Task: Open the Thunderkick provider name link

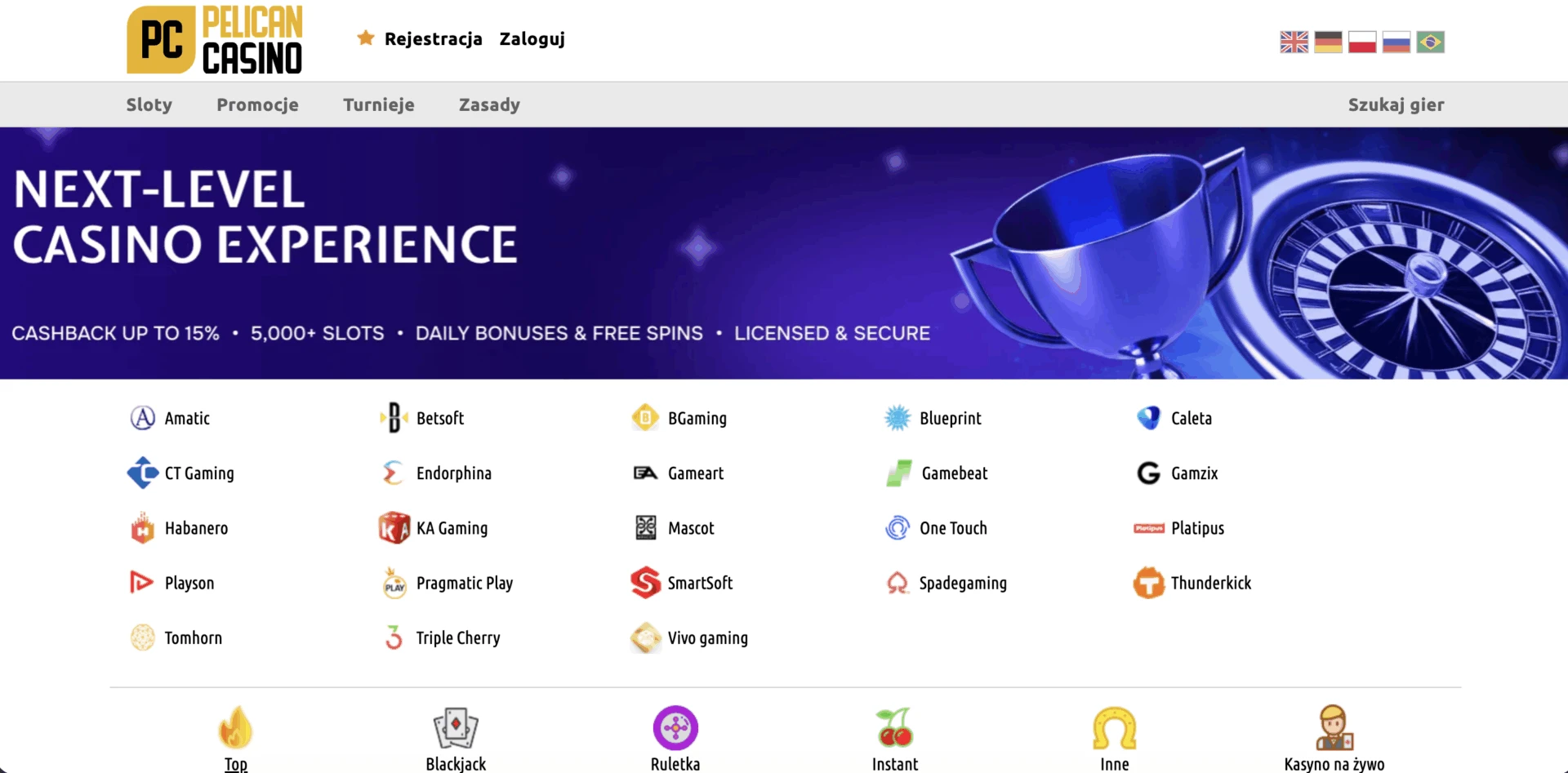Action: point(1211,583)
